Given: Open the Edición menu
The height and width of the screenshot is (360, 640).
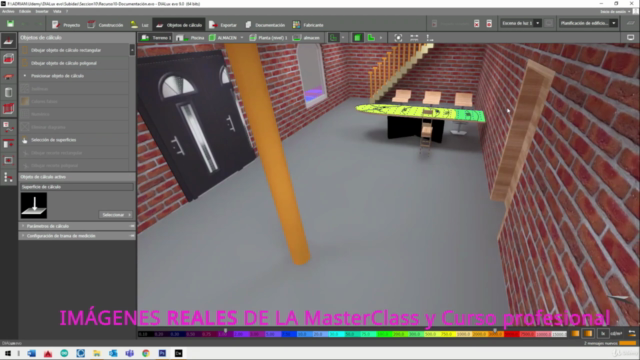Looking at the screenshot, I should pyautogui.click(x=25, y=11).
